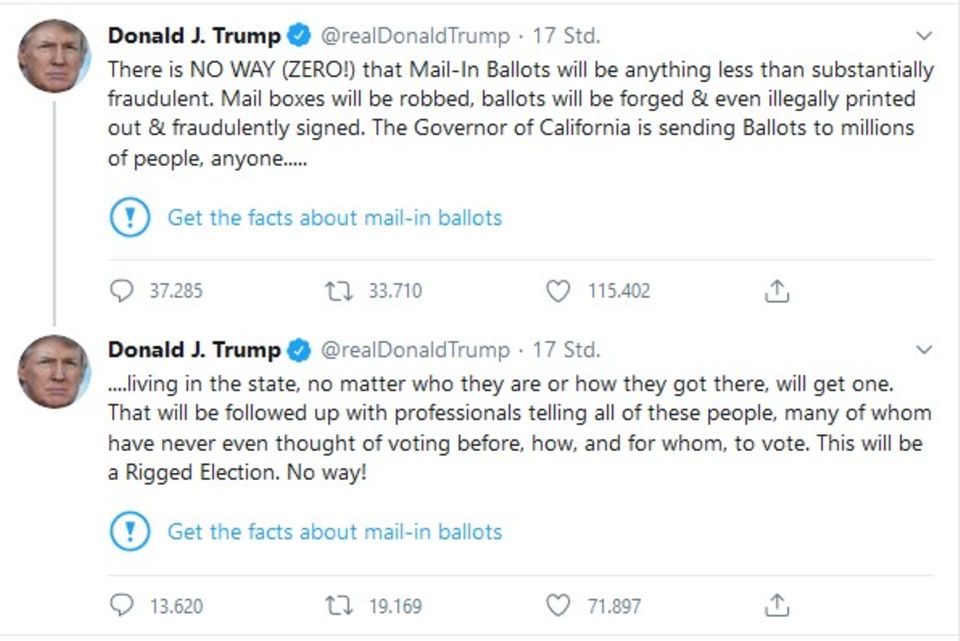Click the reply icon on the first tweet
The image size is (960, 641).
121,291
